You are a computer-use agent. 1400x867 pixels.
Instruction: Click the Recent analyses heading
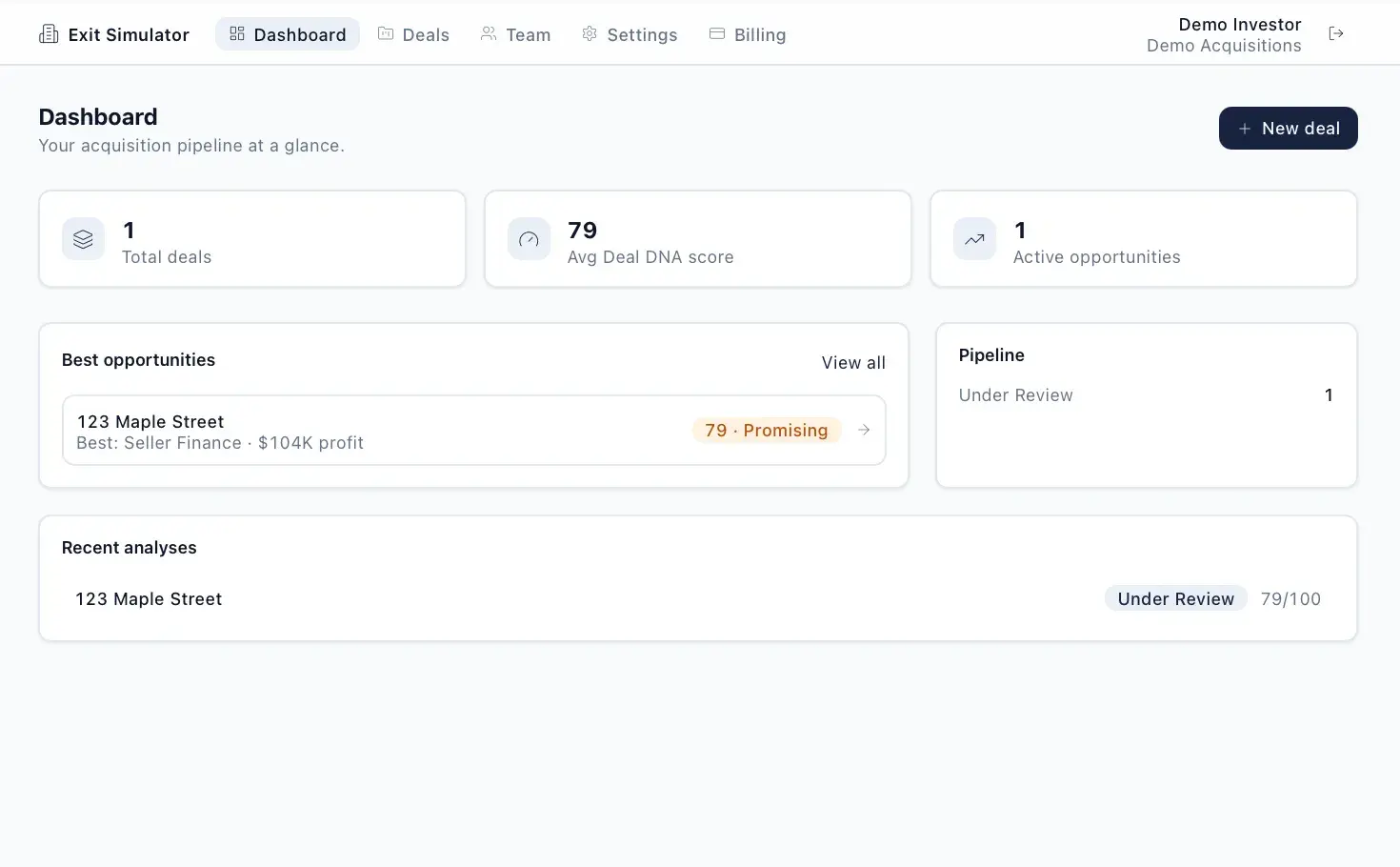[x=130, y=548]
